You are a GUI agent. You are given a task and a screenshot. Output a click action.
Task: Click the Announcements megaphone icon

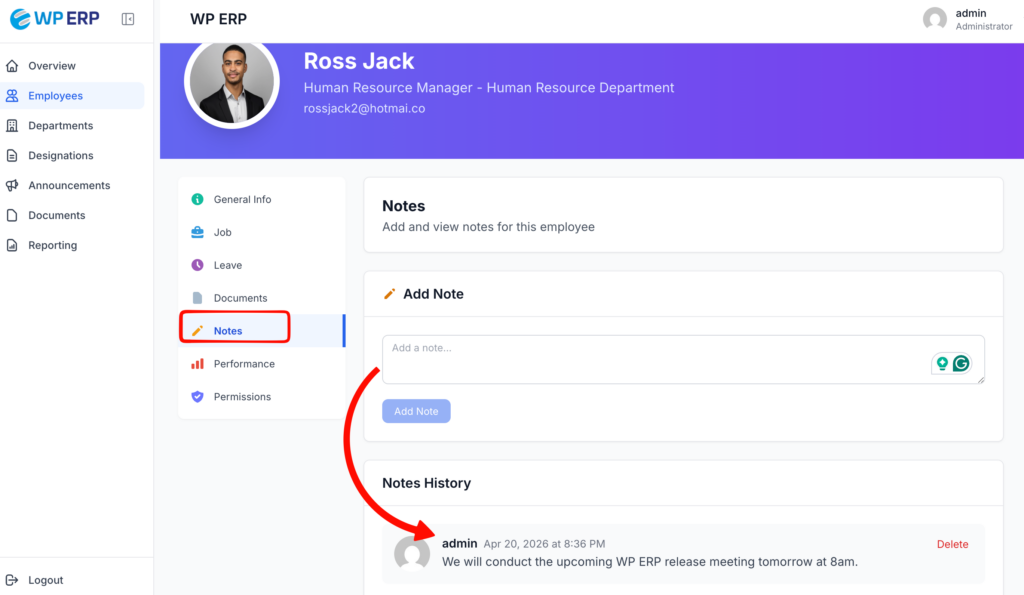coord(12,186)
